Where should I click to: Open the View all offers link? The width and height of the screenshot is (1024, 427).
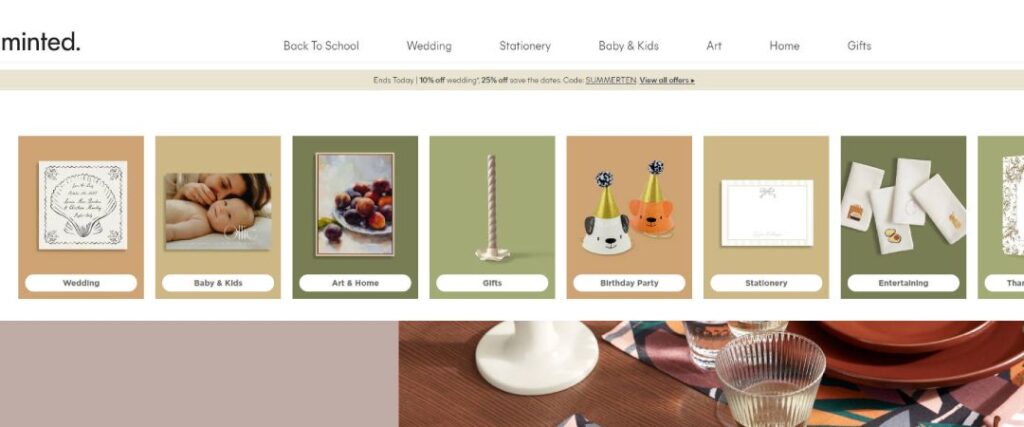coord(667,80)
